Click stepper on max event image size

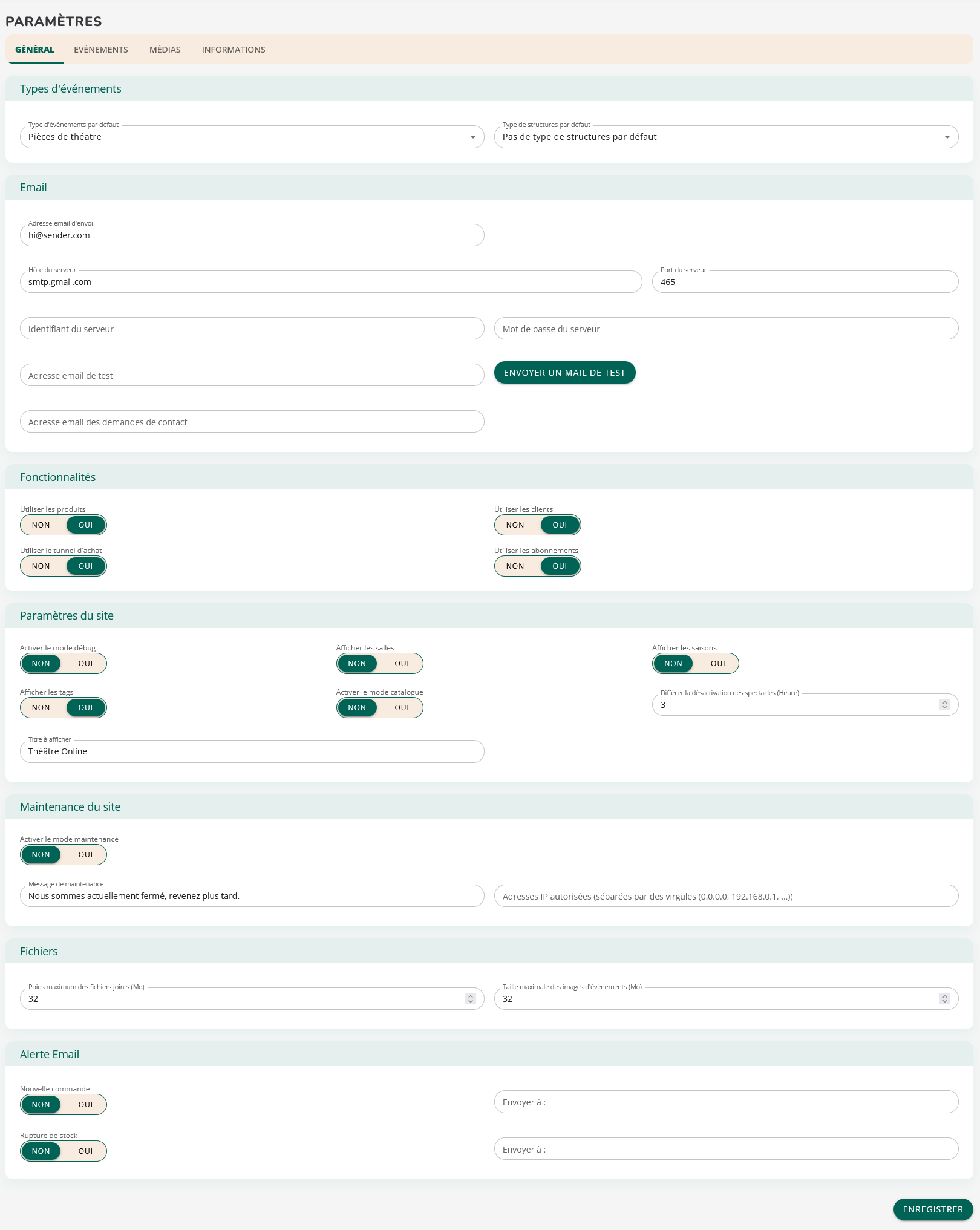[x=944, y=999]
